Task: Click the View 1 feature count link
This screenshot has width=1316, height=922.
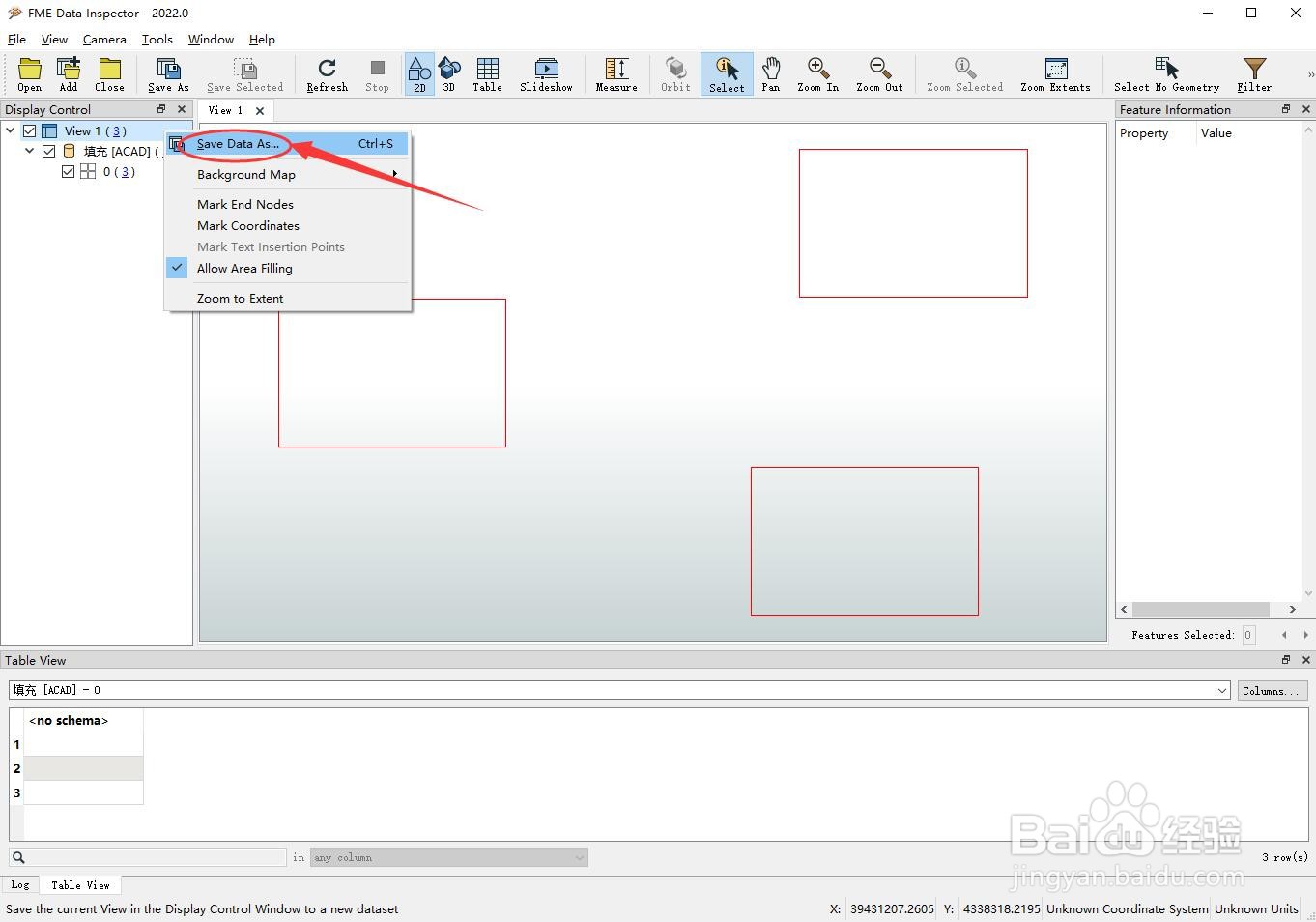Action: pyautogui.click(x=116, y=130)
